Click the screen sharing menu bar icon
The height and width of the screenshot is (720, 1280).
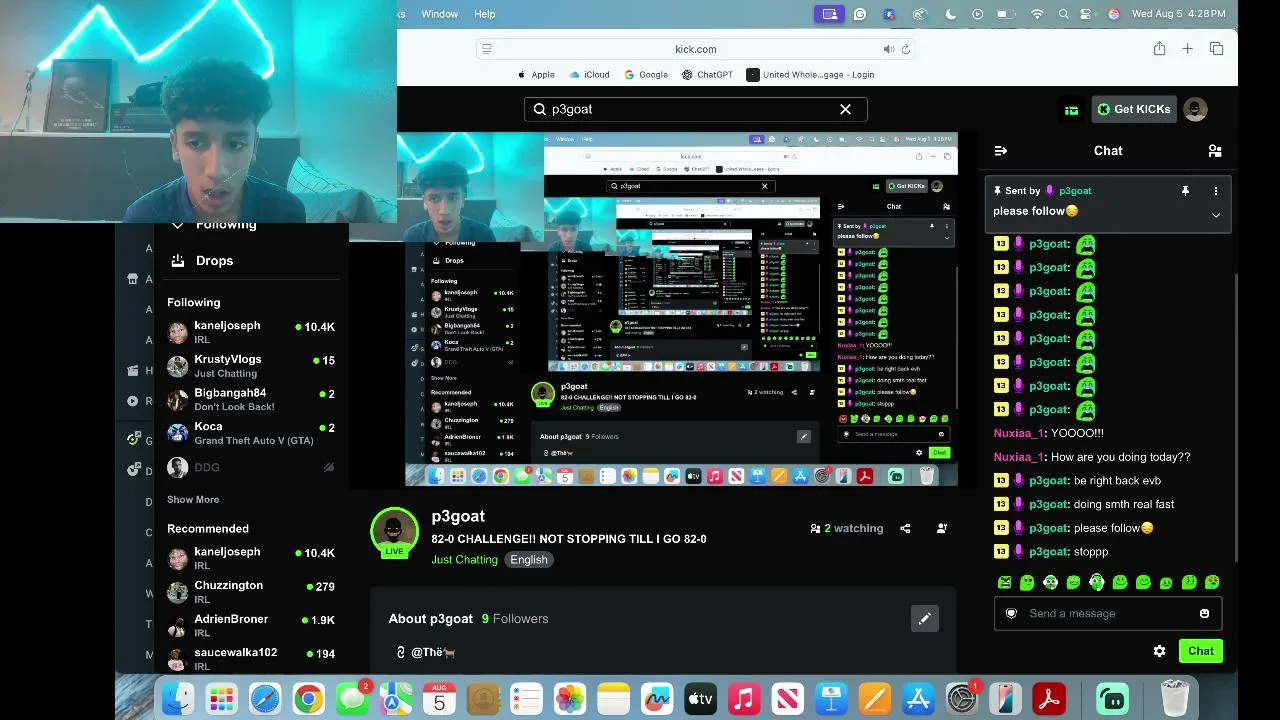point(829,14)
